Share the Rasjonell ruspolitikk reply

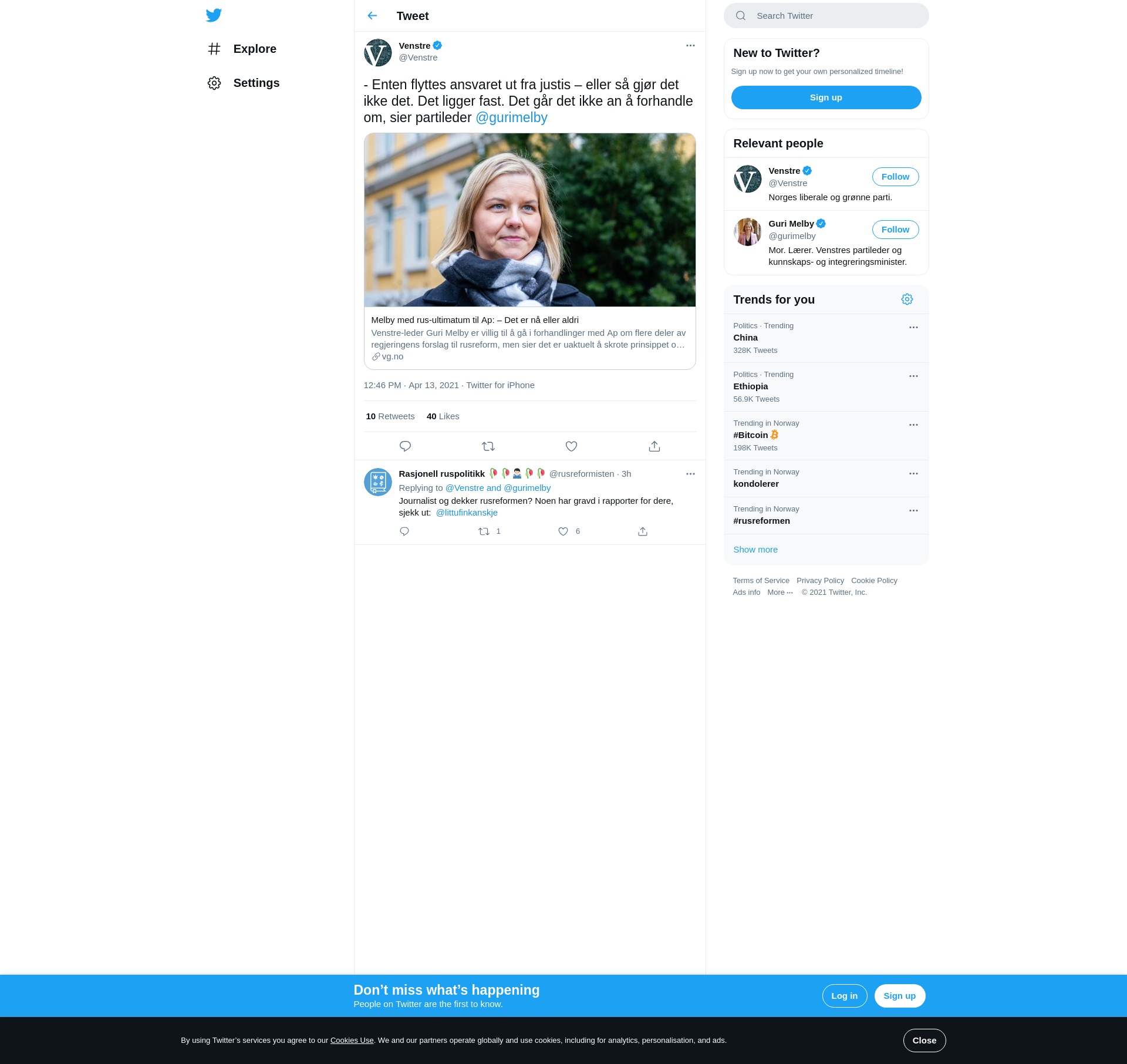[x=643, y=531]
